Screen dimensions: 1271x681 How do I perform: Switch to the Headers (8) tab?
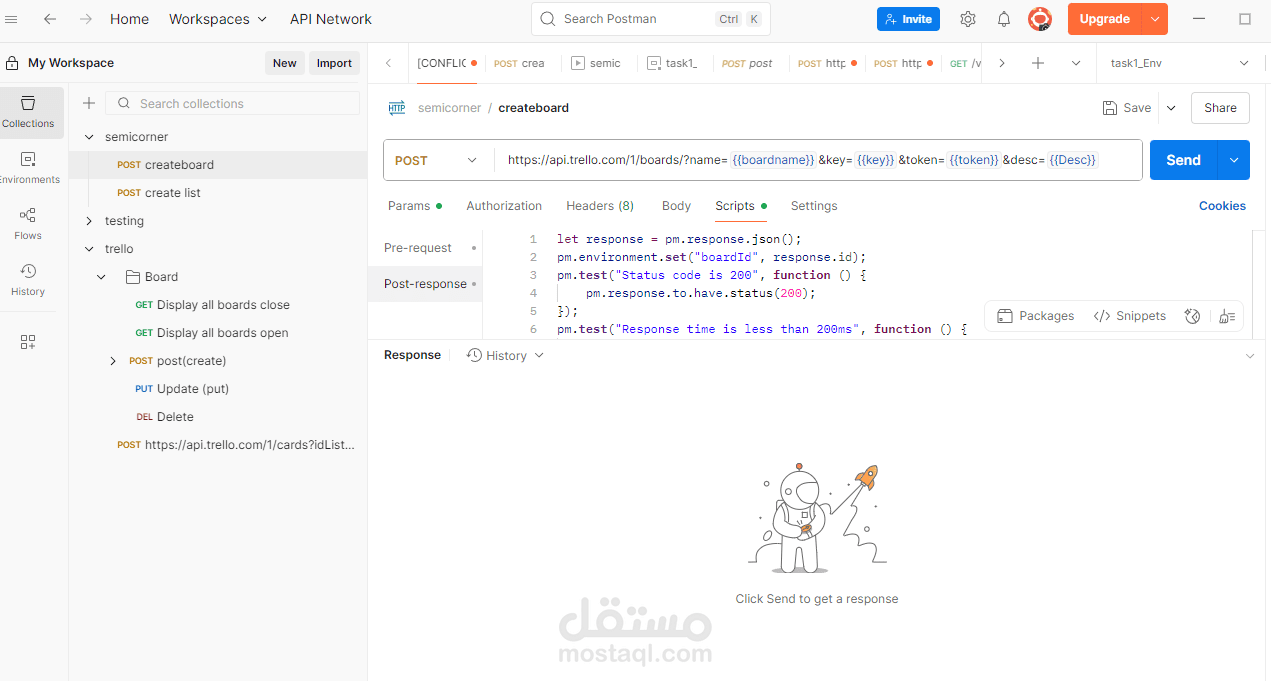(600, 206)
